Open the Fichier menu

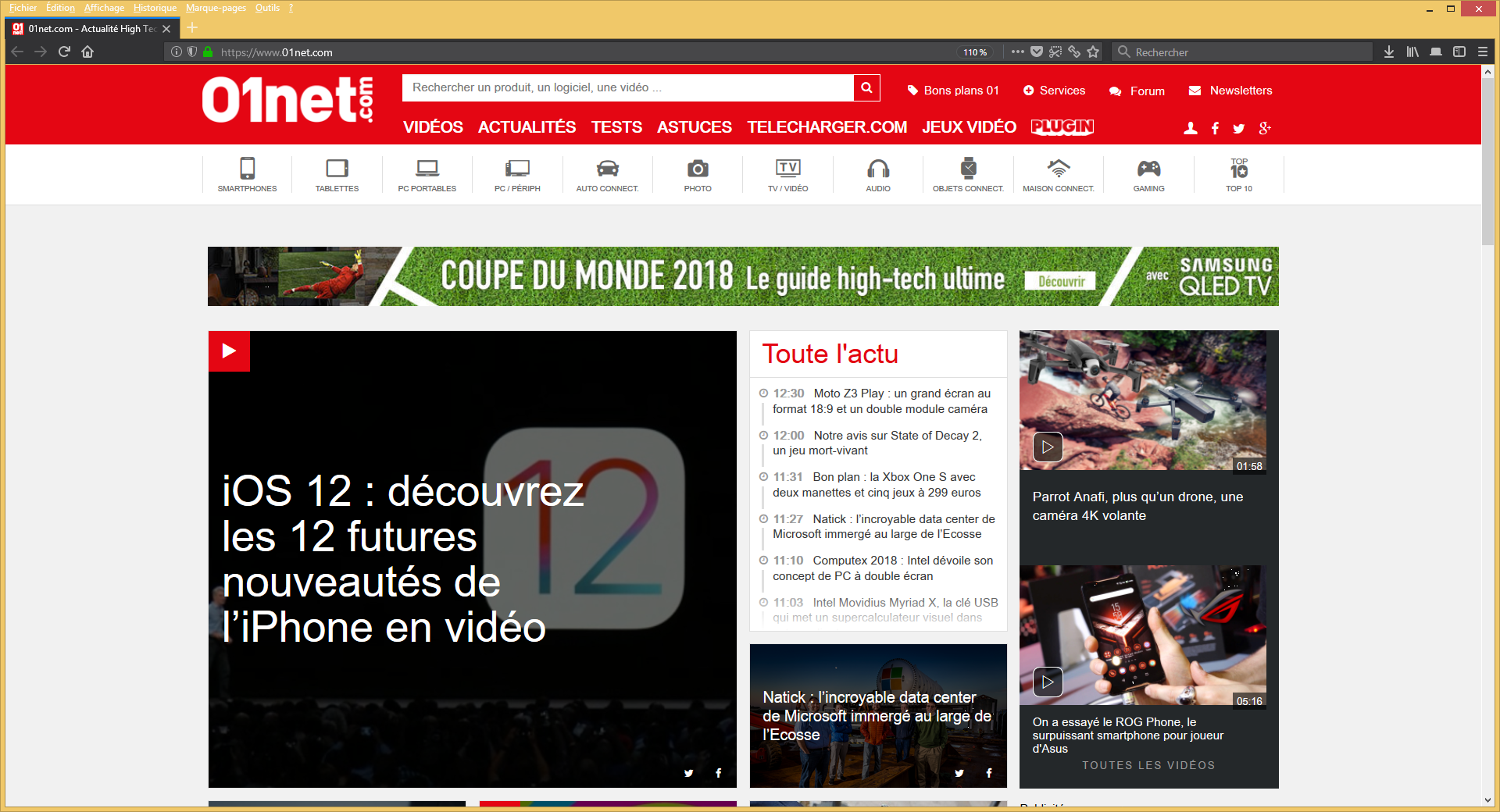click(23, 8)
